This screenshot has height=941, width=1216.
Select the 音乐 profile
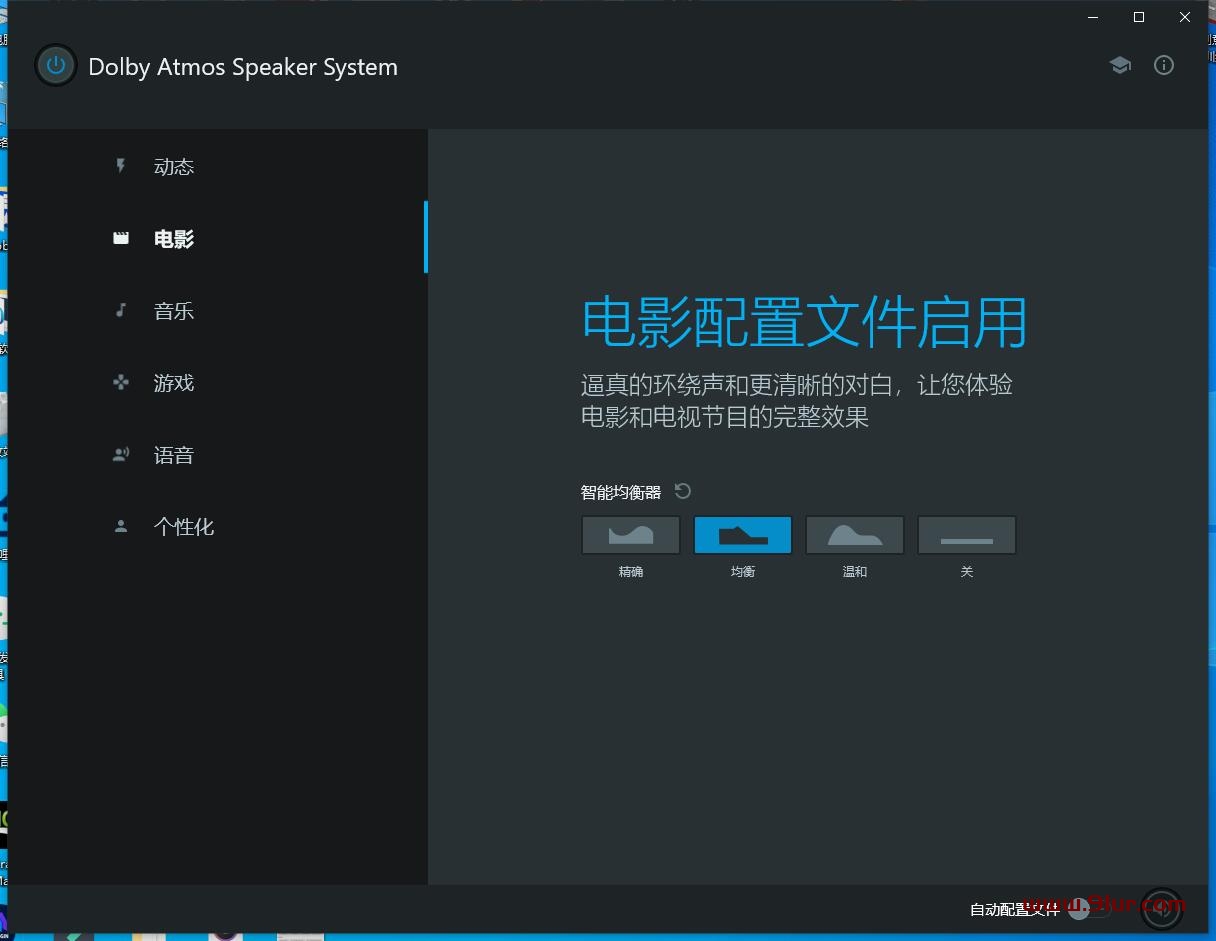pyautogui.click(x=218, y=310)
